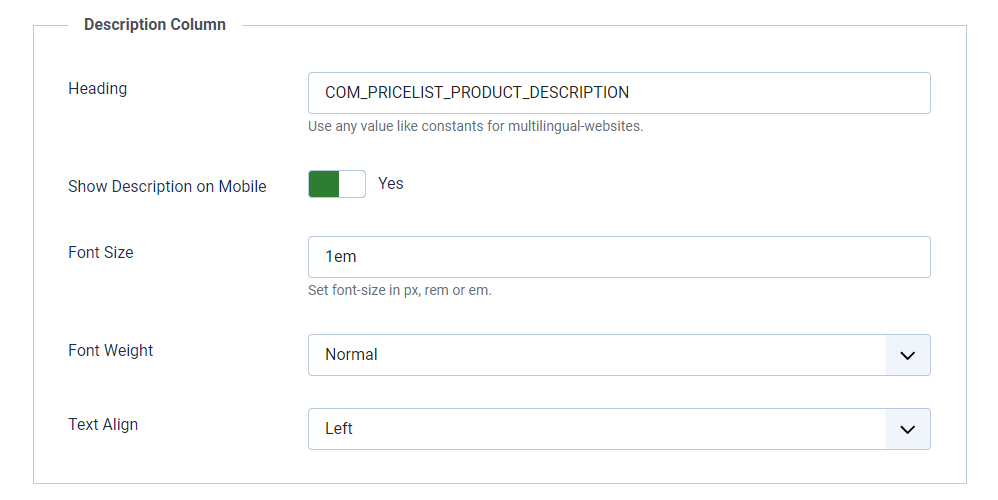Open the Text Align dropdown showing Left
This screenshot has height=500, width=998.
[596, 429]
